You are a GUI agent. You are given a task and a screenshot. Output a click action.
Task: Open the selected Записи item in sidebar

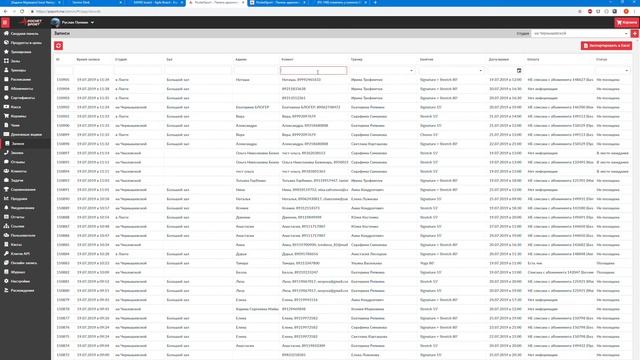click(x=25, y=144)
